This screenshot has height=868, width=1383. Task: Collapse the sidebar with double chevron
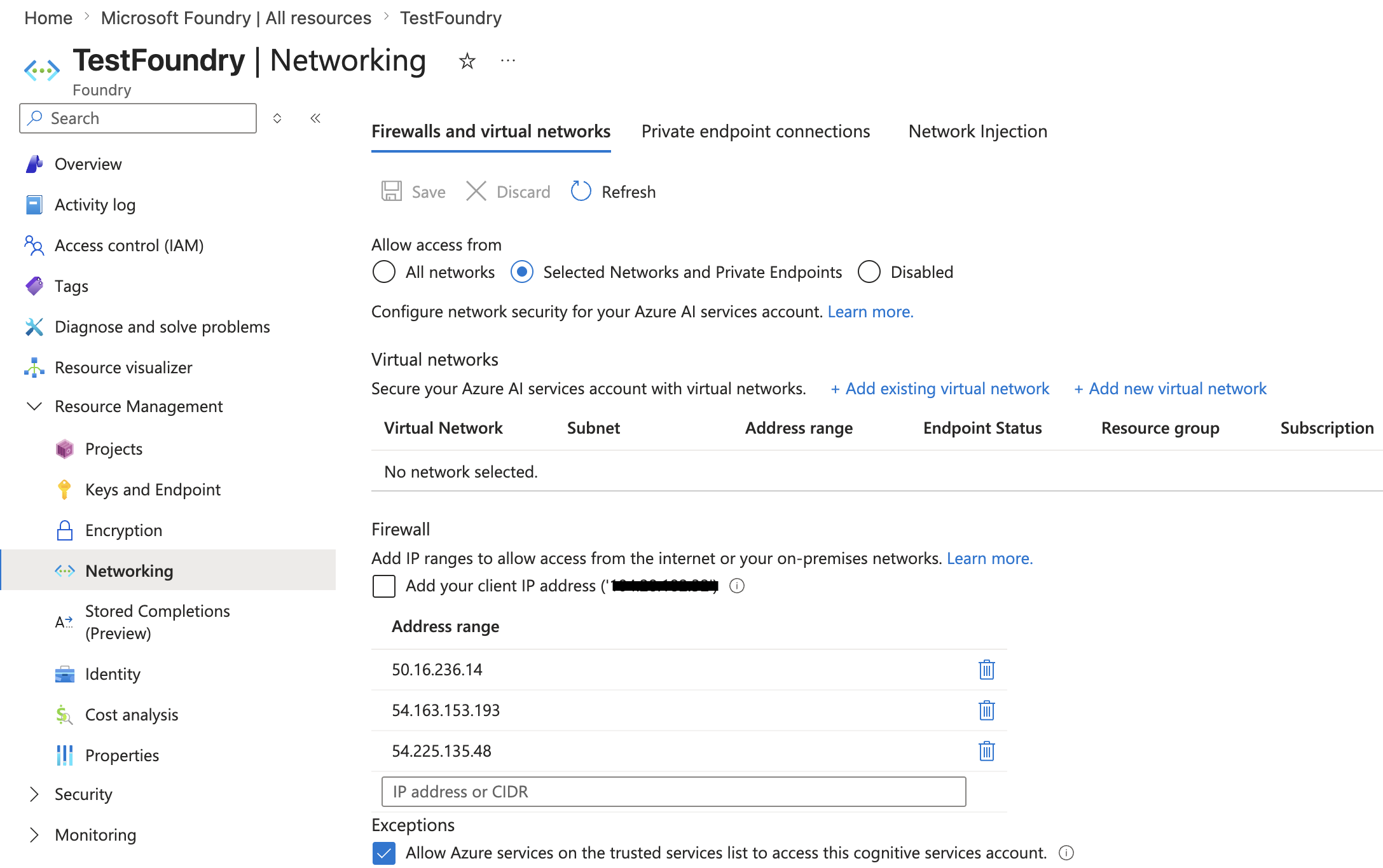pos(315,118)
